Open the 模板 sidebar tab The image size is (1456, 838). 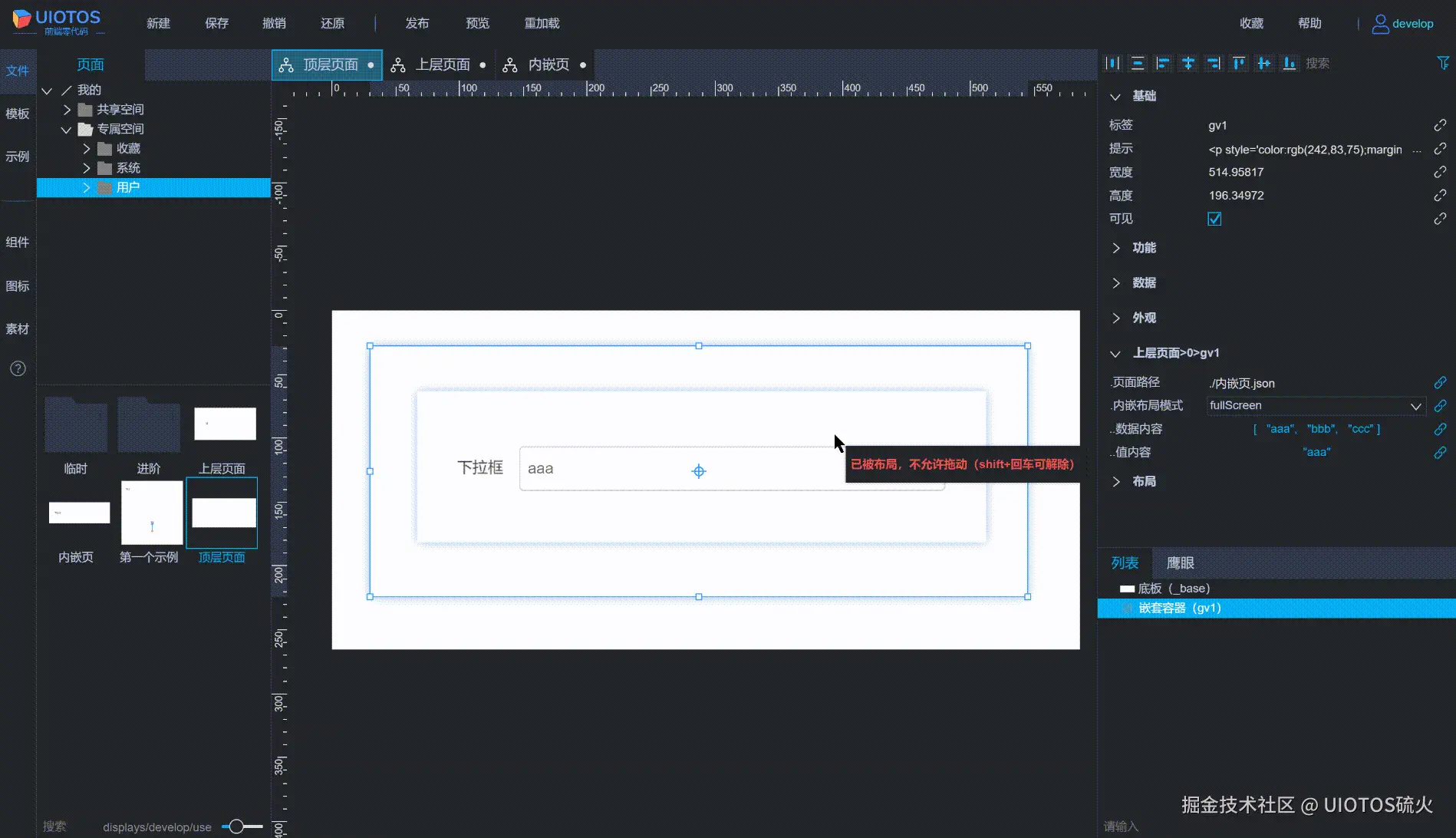point(18,114)
